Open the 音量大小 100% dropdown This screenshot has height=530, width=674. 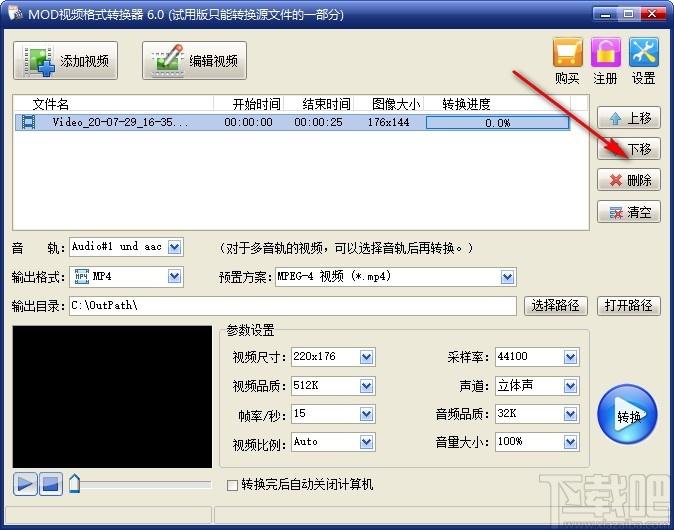570,442
